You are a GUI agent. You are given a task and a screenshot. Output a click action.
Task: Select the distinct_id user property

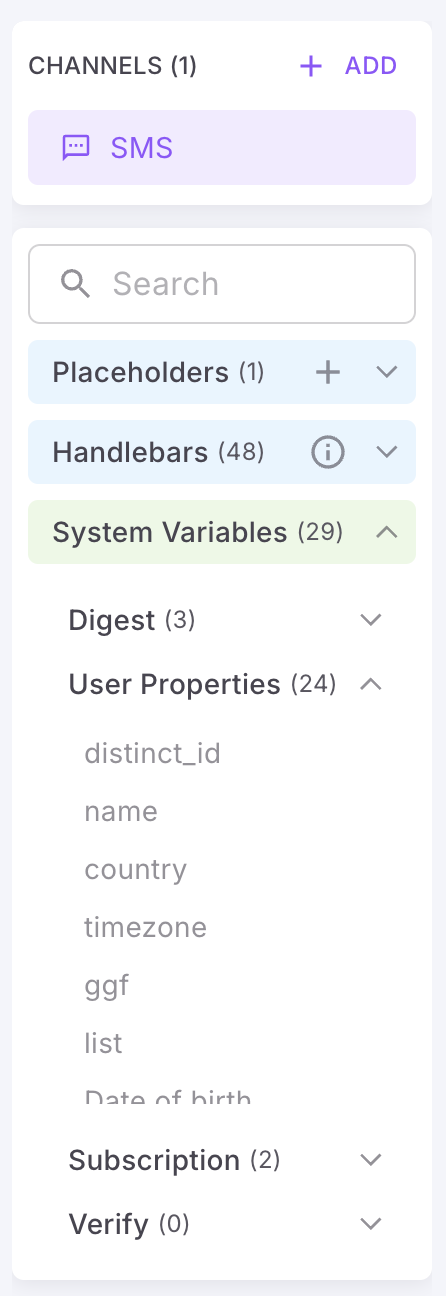click(x=152, y=752)
